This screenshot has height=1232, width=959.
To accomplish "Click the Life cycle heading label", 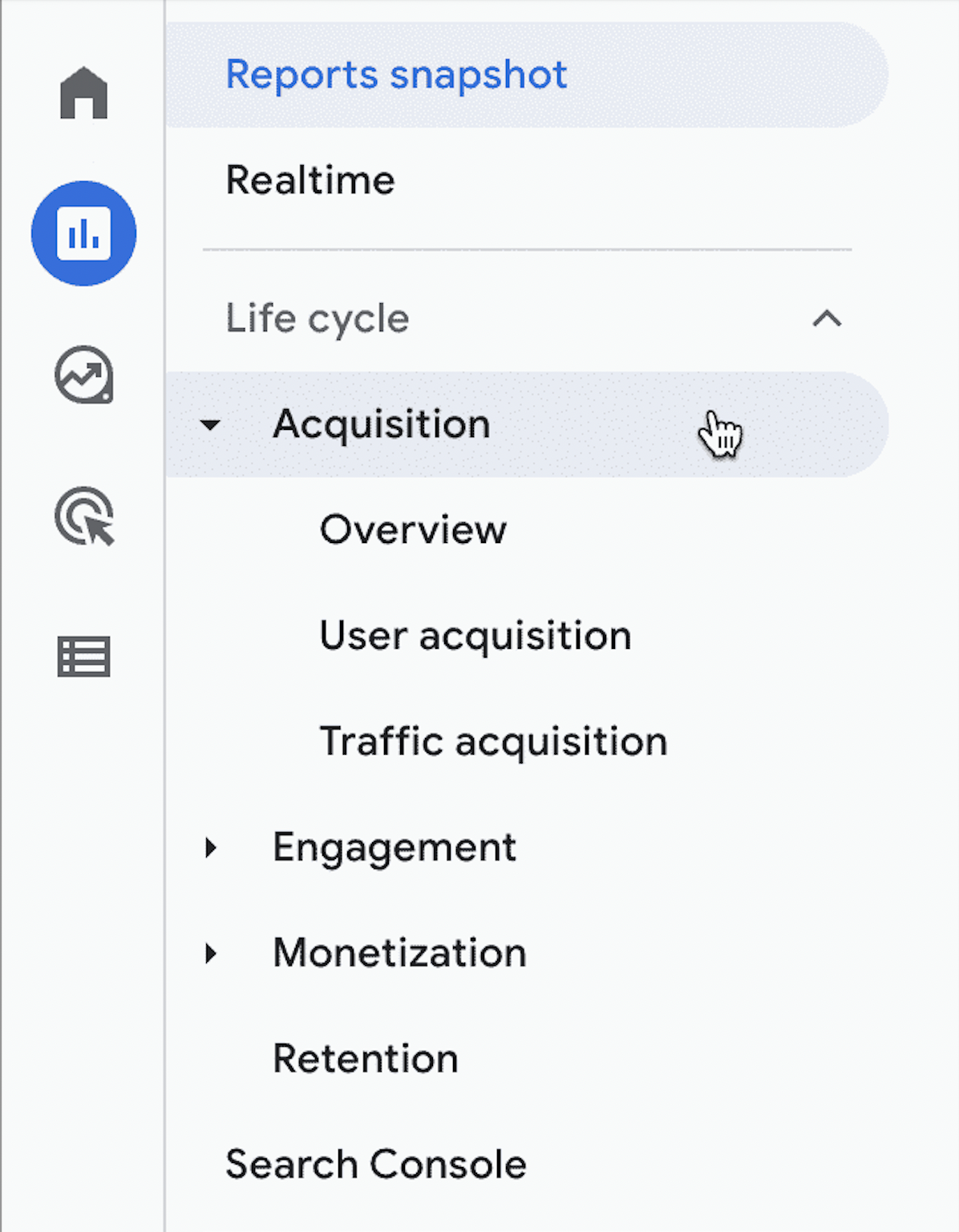I will 317,318.
